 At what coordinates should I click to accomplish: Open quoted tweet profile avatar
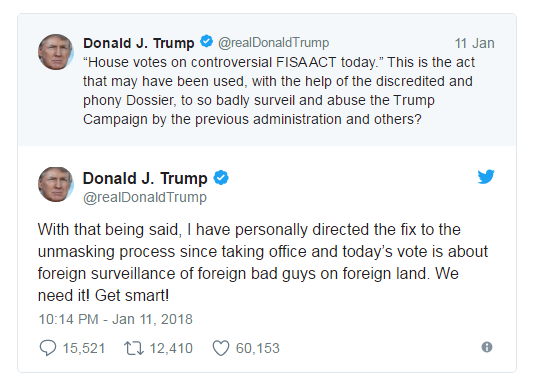(56, 52)
